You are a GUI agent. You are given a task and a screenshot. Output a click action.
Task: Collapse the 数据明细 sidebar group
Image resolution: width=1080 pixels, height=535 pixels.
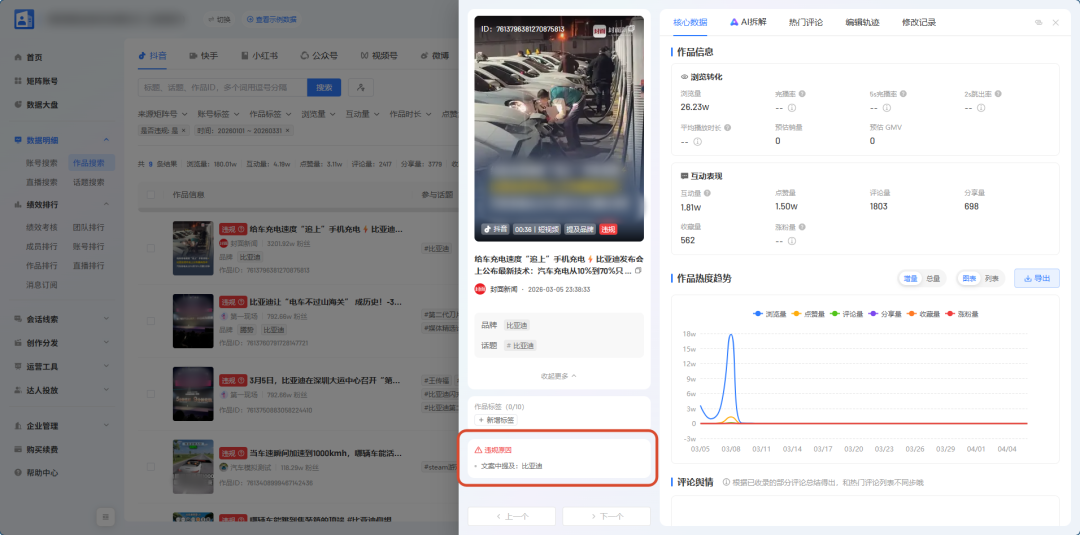(x=62, y=140)
